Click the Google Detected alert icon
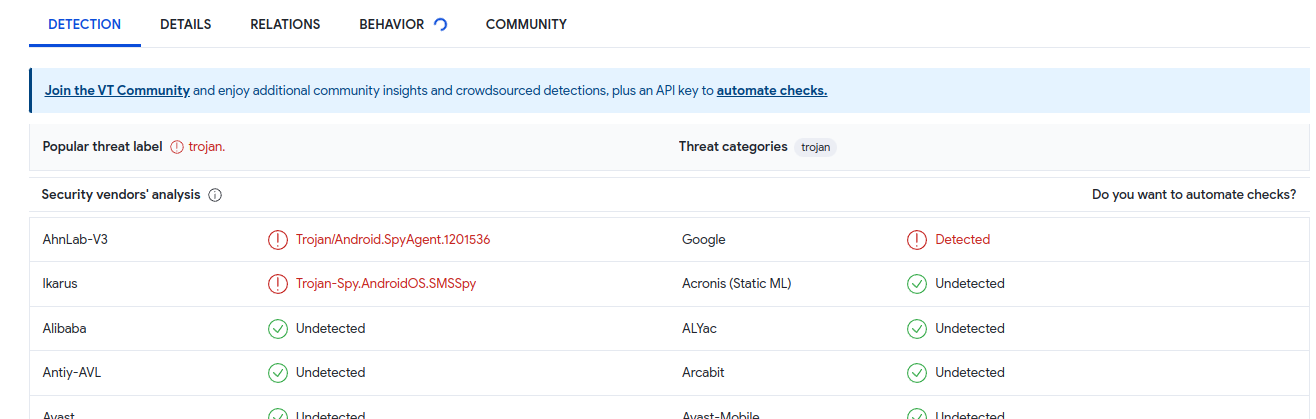This screenshot has height=419, width=1316. pyautogui.click(x=917, y=240)
